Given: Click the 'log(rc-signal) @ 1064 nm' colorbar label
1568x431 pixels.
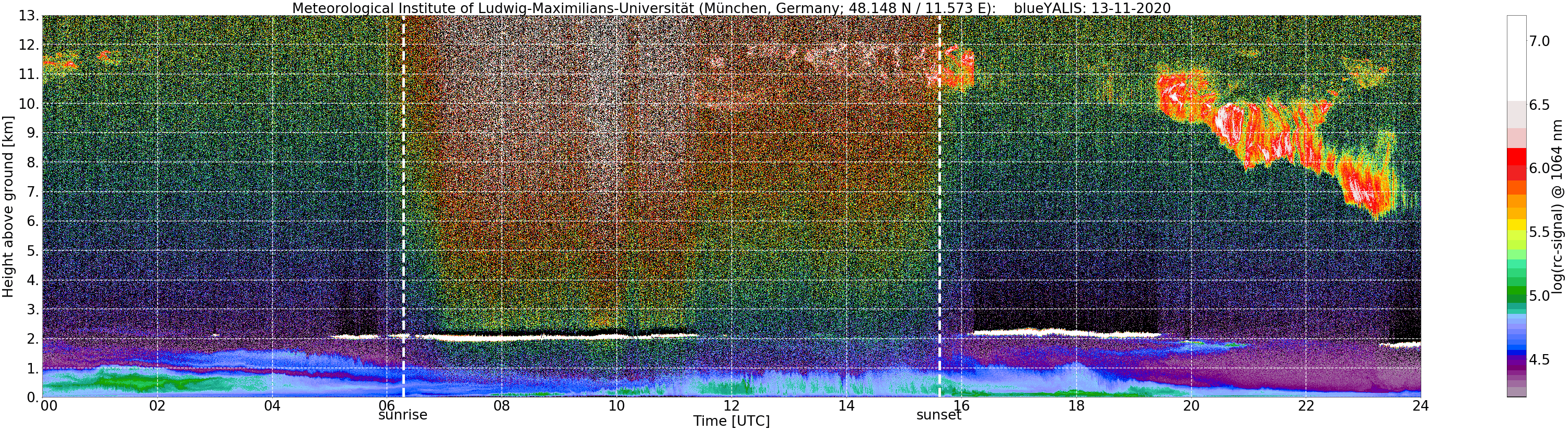Looking at the screenshot, I should [x=1558, y=207].
